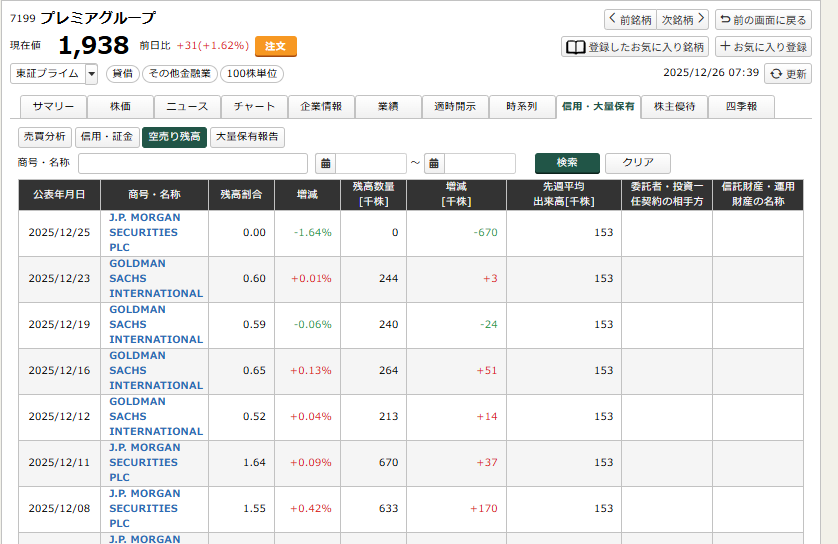Click the start date calendar icon
Image resolution: width=838 pixels, height=544 pixels.
325,164
